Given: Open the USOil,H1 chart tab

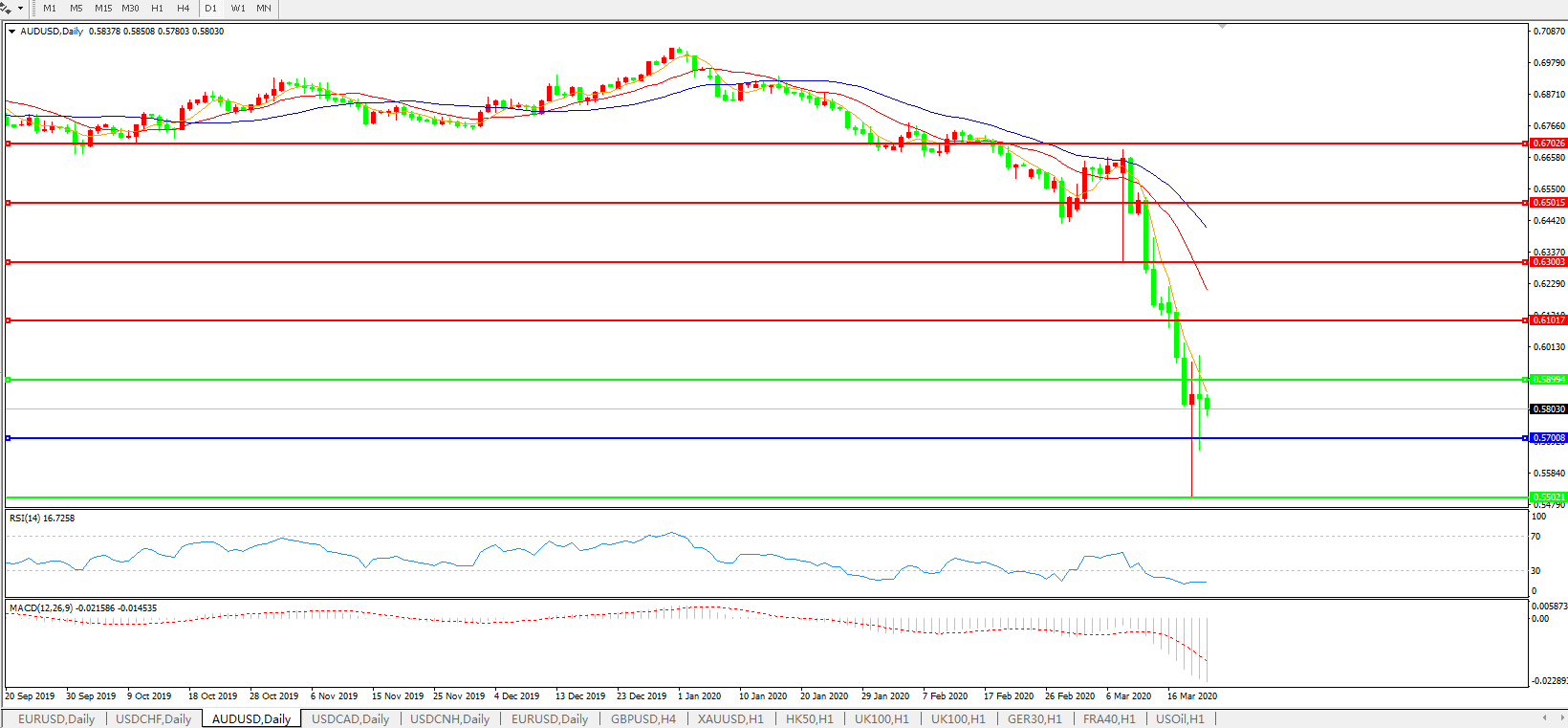Looking at the screenshot, I should coord(1180,718).
